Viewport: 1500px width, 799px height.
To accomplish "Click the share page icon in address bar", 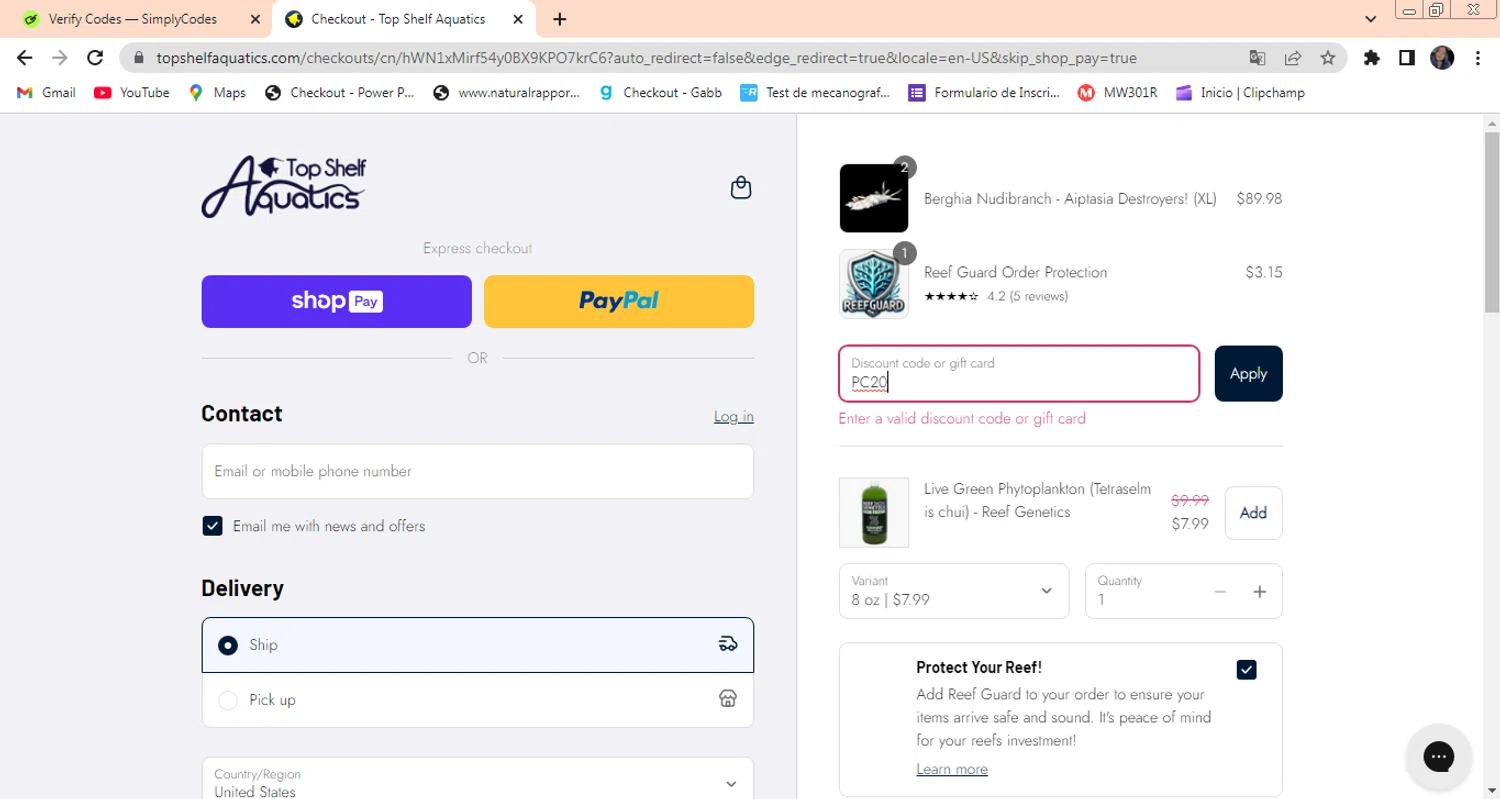I will (x=1293, y=58).
